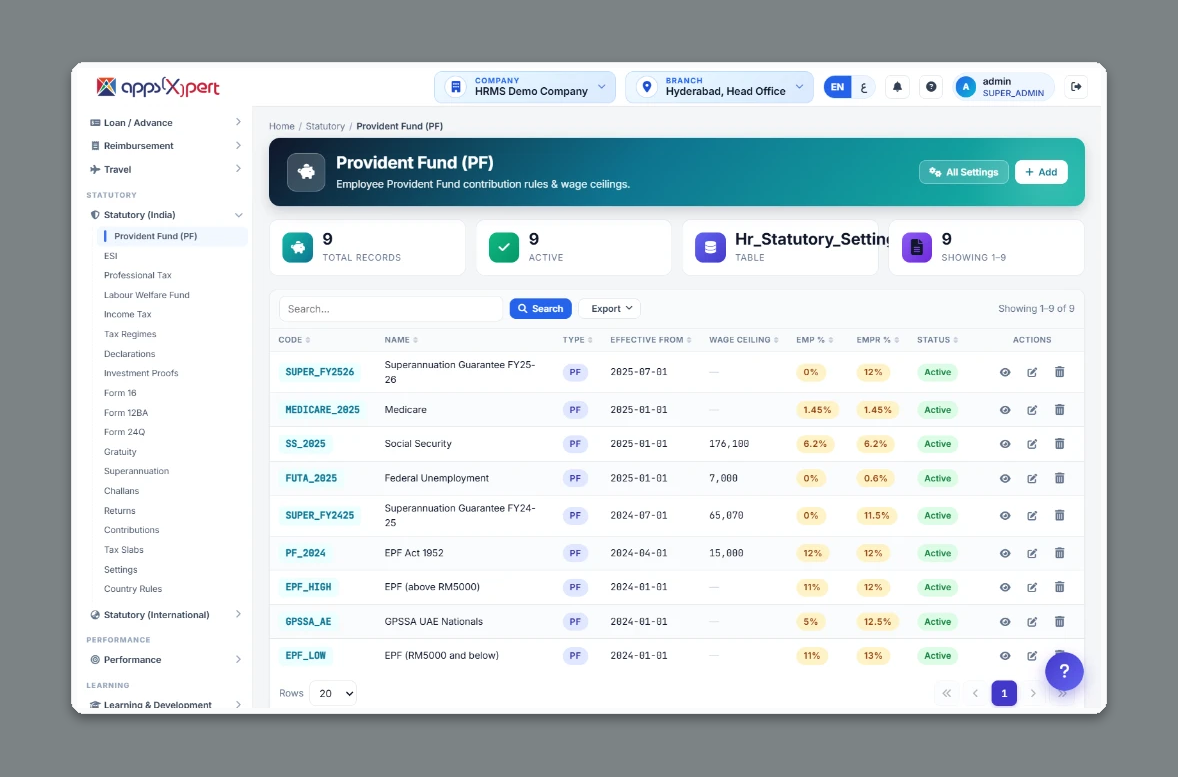Viewport: 1178px width, 777px height.
Task: Expand the Statutory (International) menu
Action: (x=165, y=615)
